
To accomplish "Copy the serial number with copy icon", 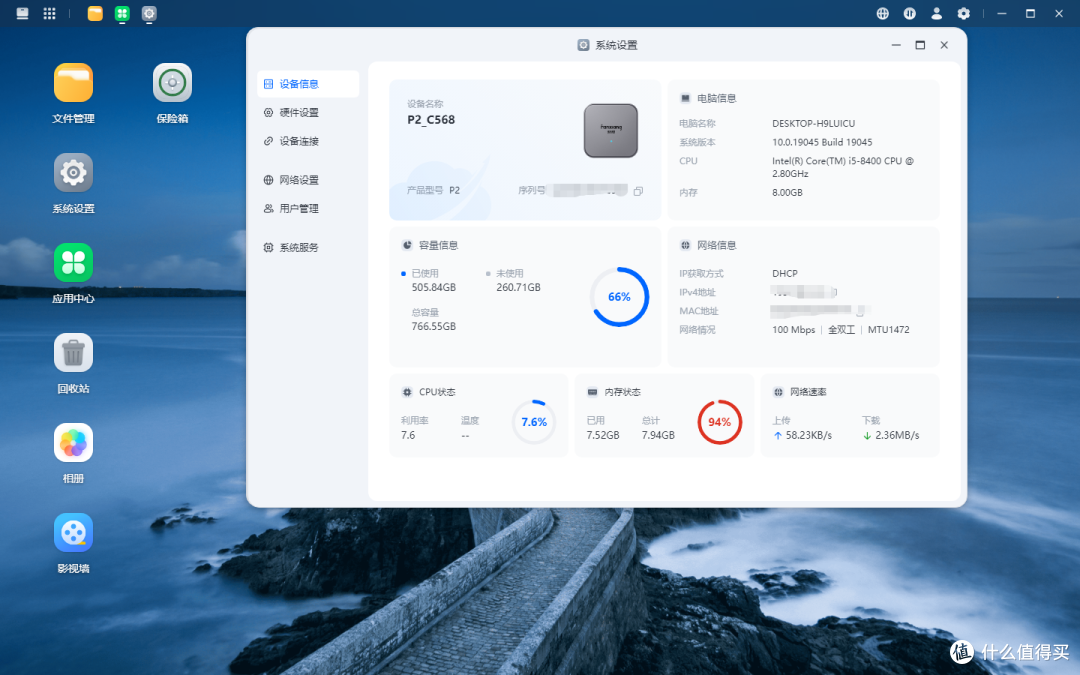I will coord(638,191).
